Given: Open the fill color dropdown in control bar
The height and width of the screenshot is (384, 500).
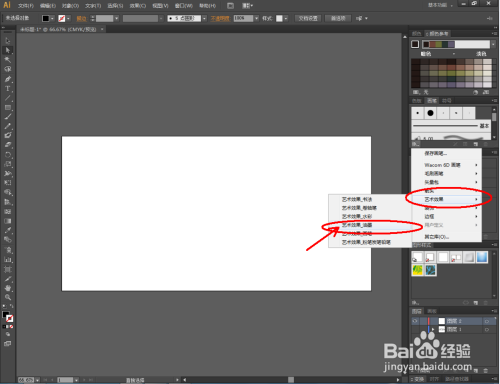Looking at the screenshot, I should [52, 19].
